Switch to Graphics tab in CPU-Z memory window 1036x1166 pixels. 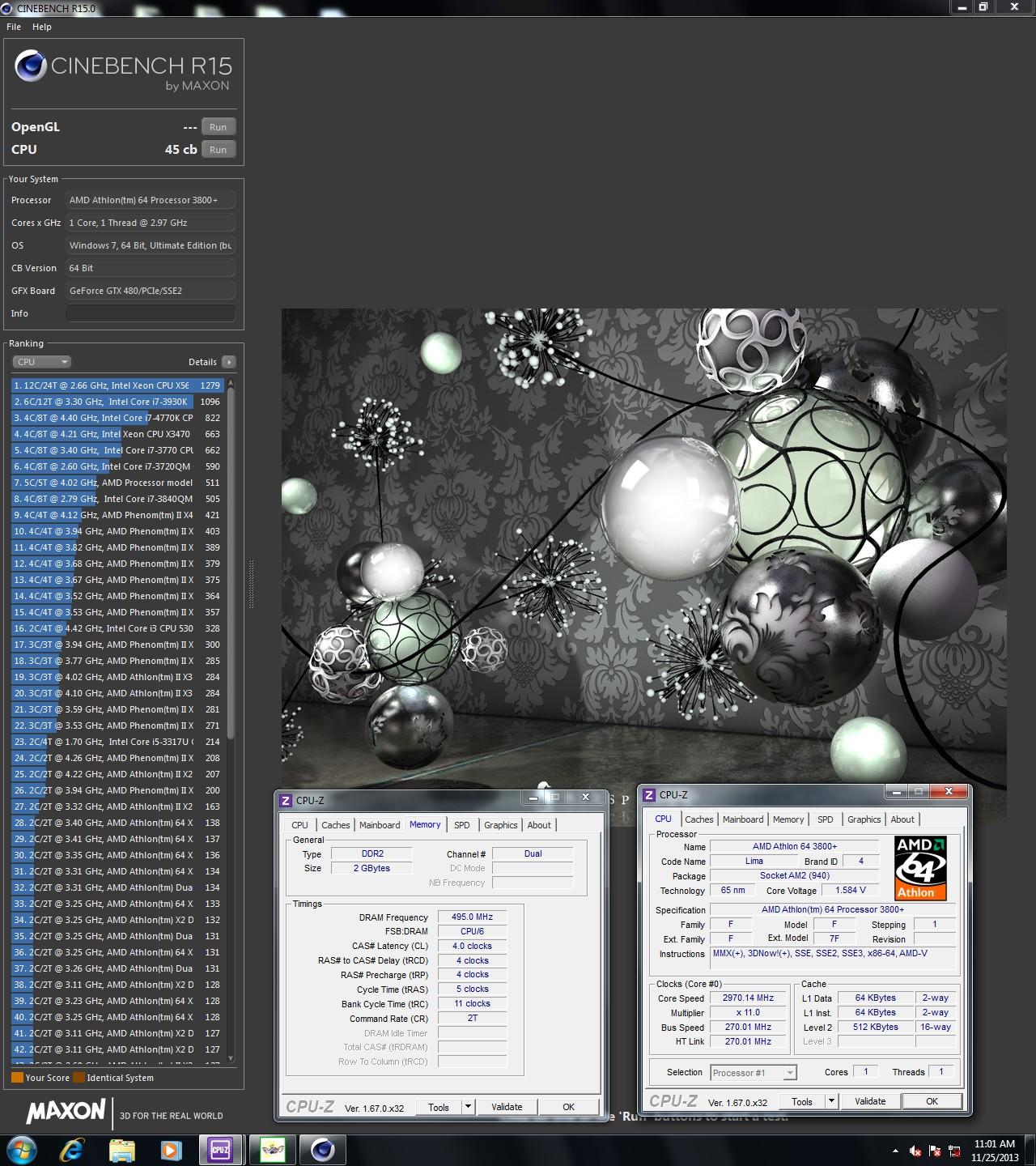click(x=500, y=825)
